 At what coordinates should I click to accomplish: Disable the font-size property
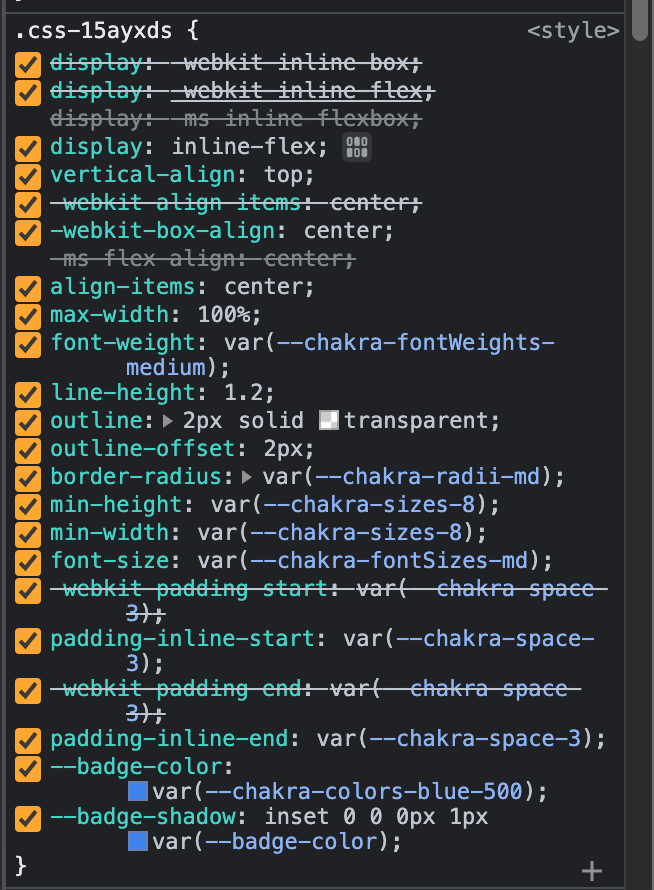tap(27, 561)
